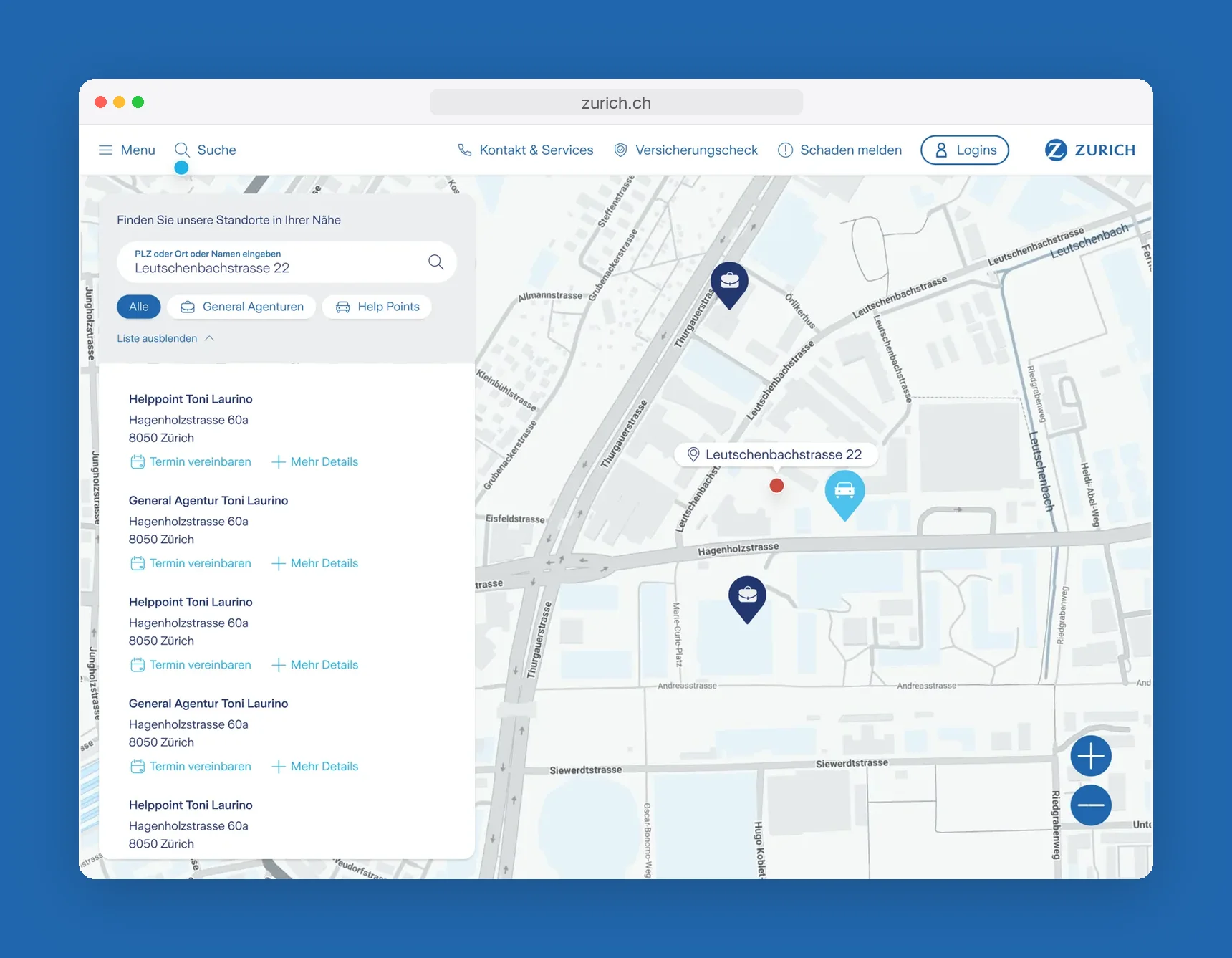The image size is (1232, 958).
Task: Filter by Help Points
Action: point(377,307)
